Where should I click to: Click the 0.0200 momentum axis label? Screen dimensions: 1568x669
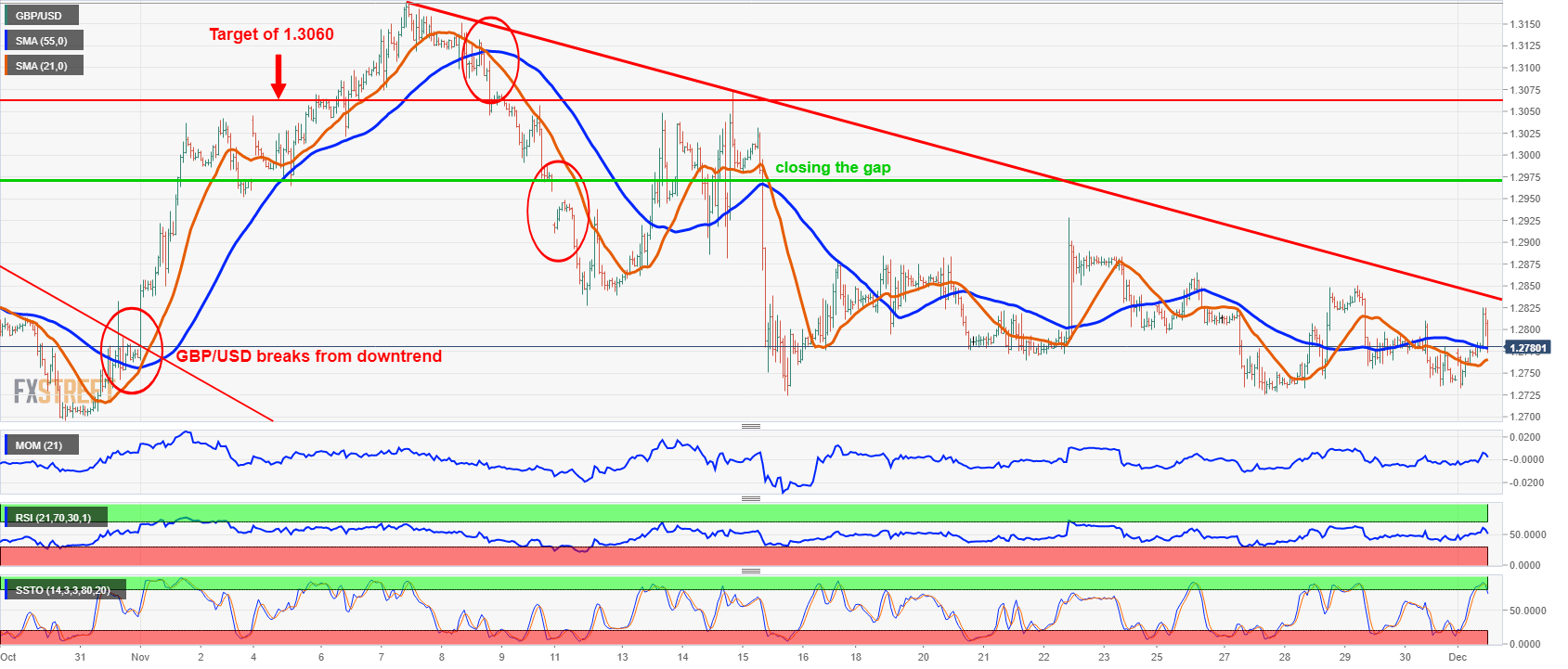(x=1526, y=437)
